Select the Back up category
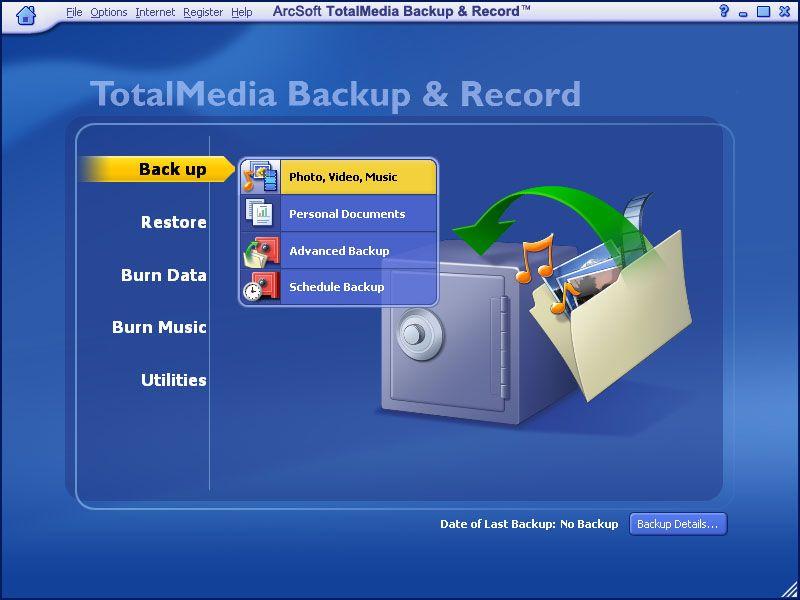Viewport: 800px width, 600px height. pos(157,169)
